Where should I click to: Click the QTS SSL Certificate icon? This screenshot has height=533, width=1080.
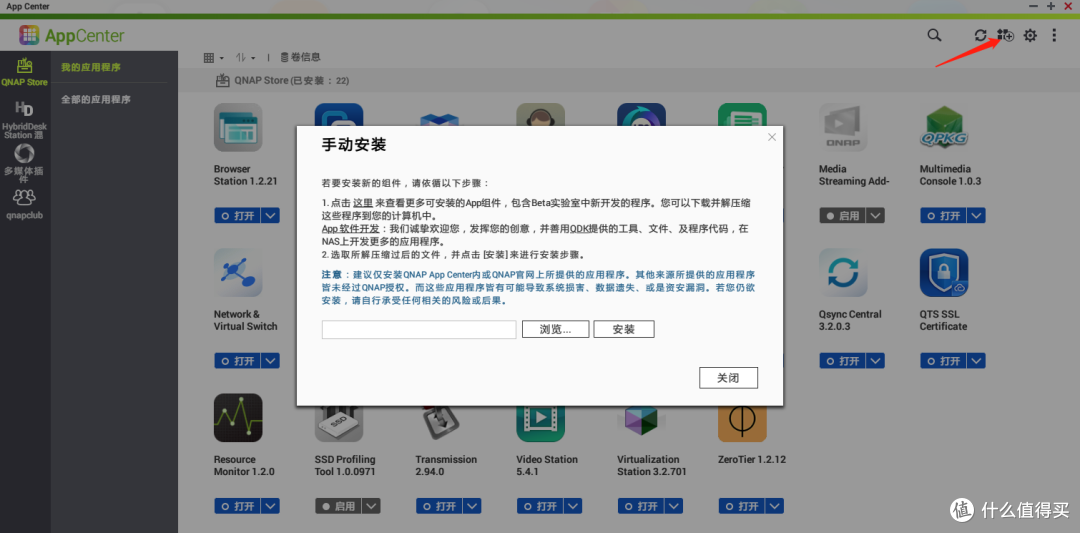(944, 273)
